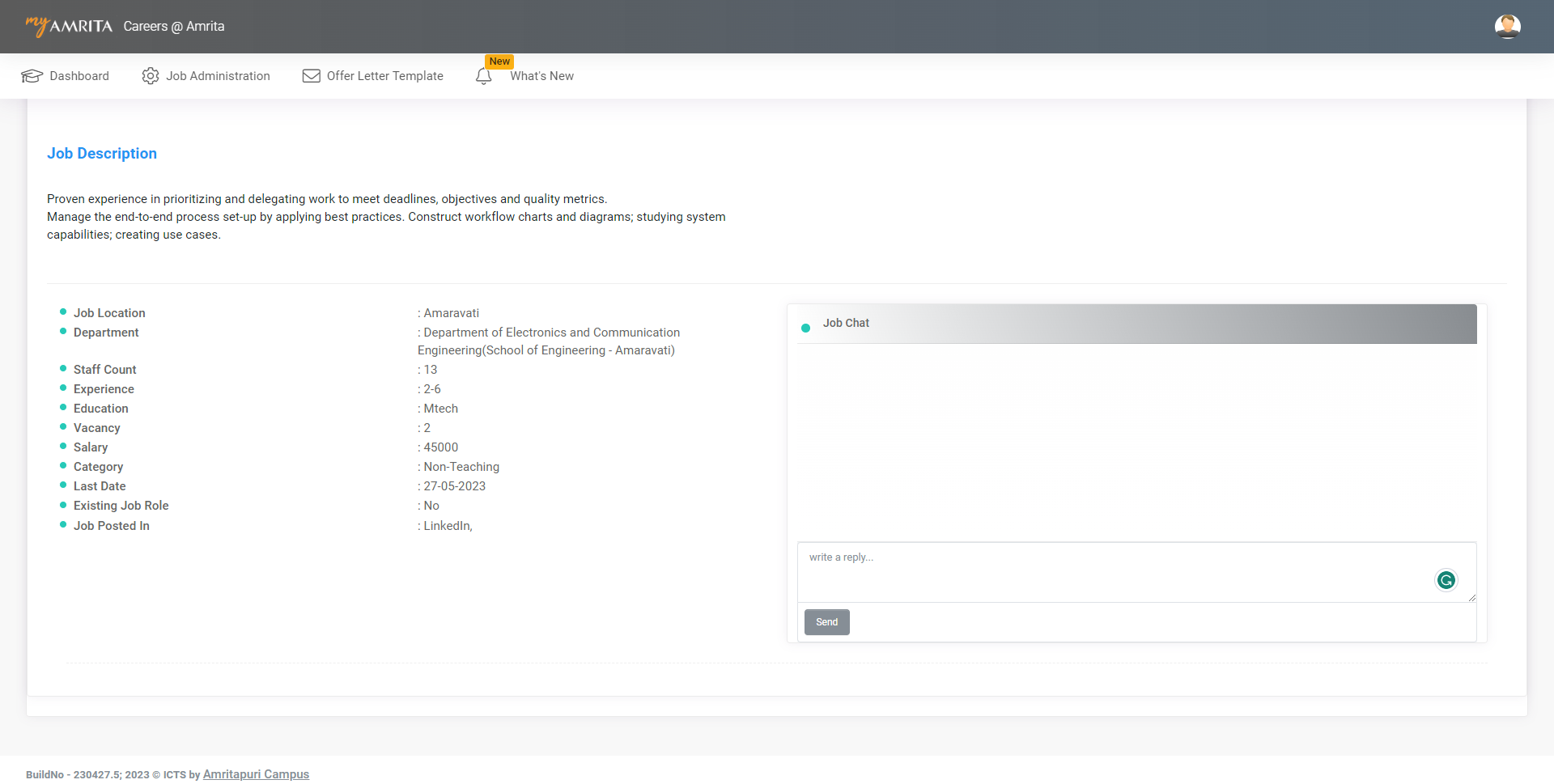This screenshot has width=1554, height=784.
Task: Click the Job Administration gear icon
Action: click(x=151, y=76)
